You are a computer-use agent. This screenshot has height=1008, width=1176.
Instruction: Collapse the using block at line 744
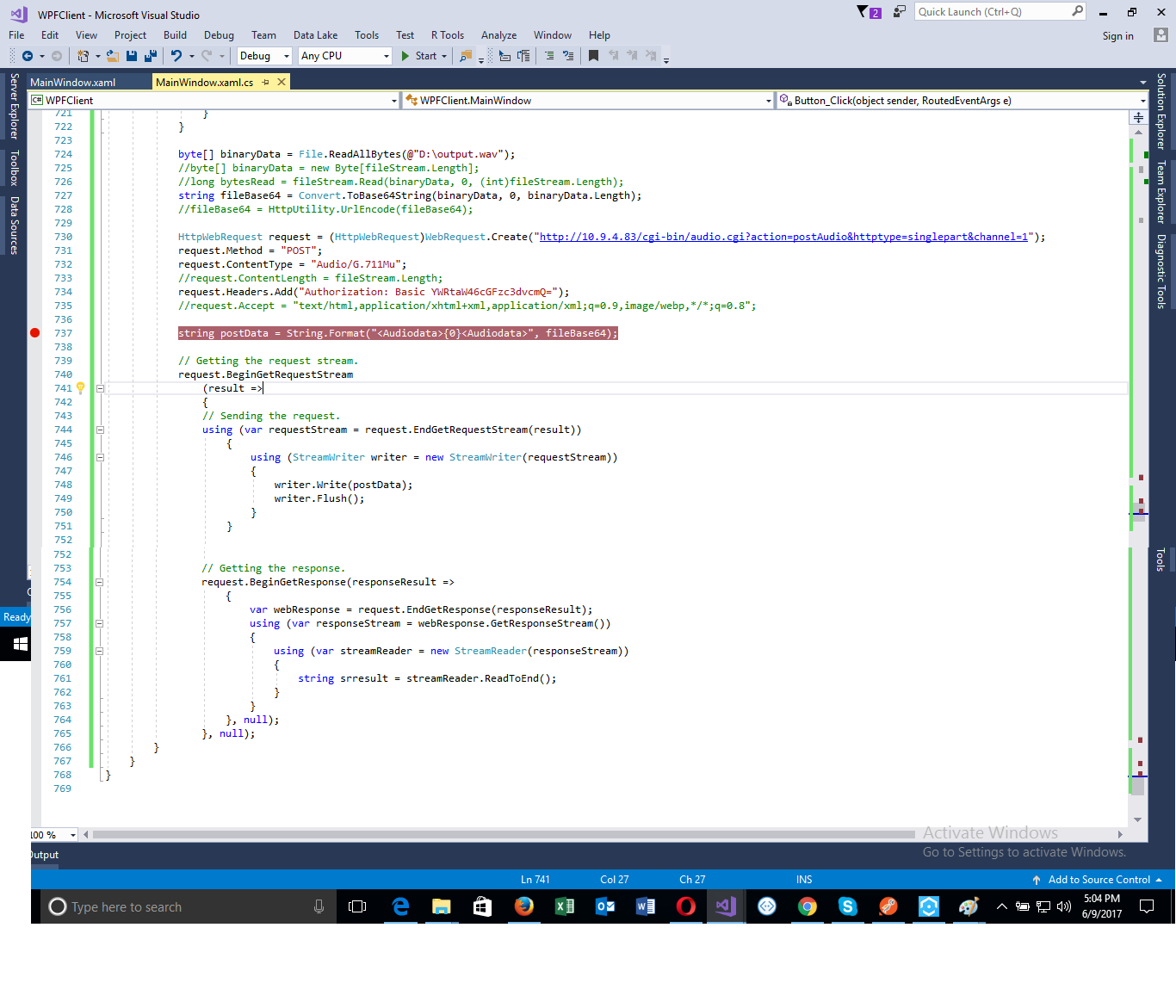coord(100,430)
